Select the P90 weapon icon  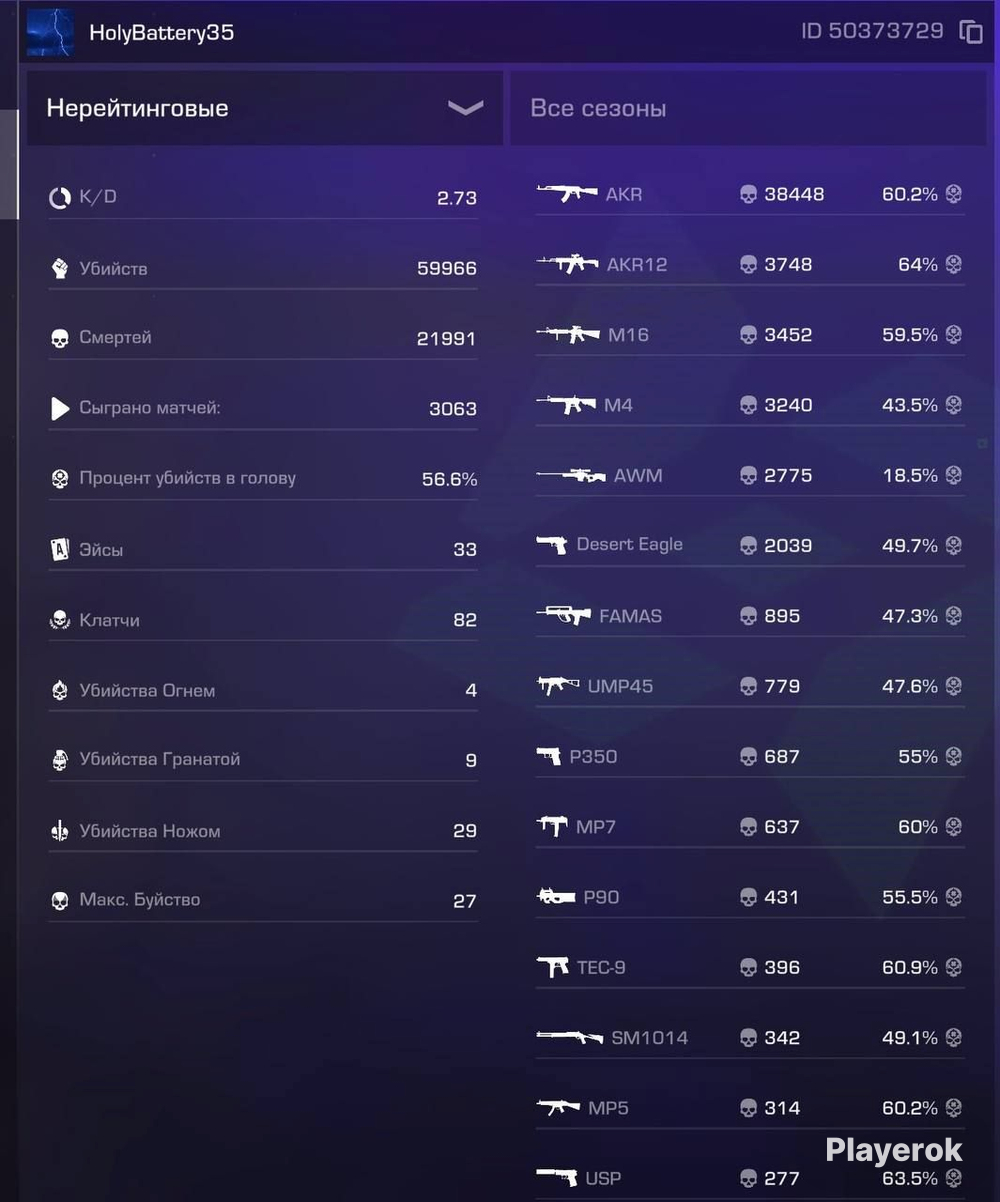pyautogui.click(x=556, y=897)
